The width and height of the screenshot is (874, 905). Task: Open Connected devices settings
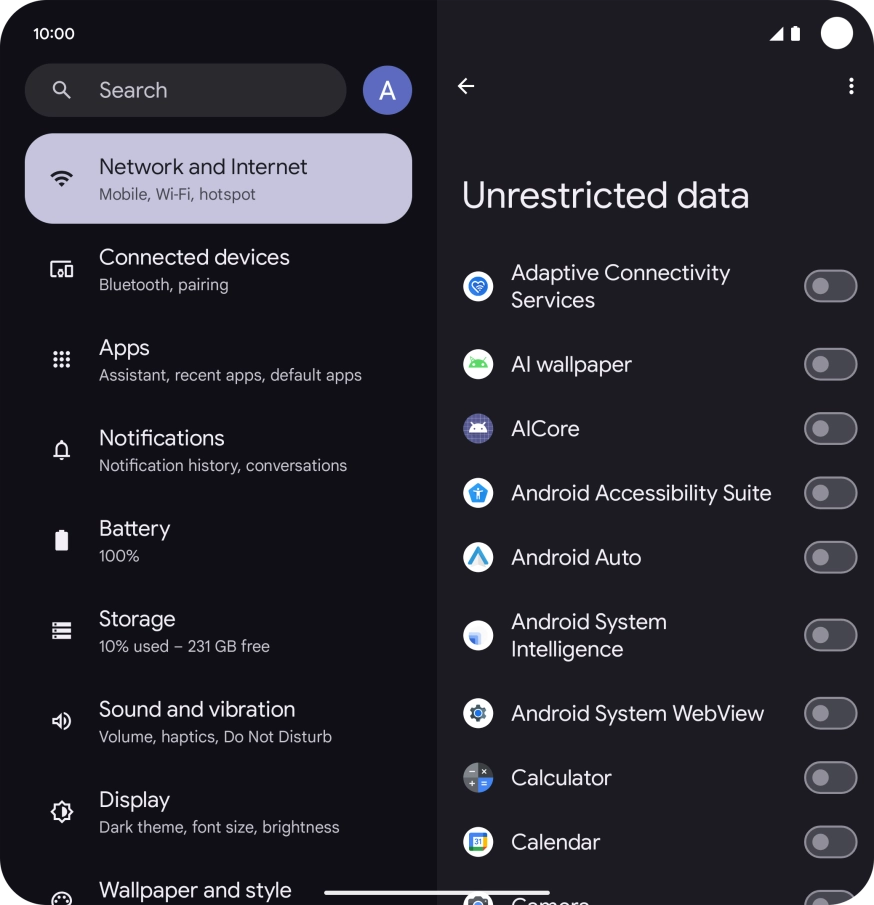coord(218,270)
